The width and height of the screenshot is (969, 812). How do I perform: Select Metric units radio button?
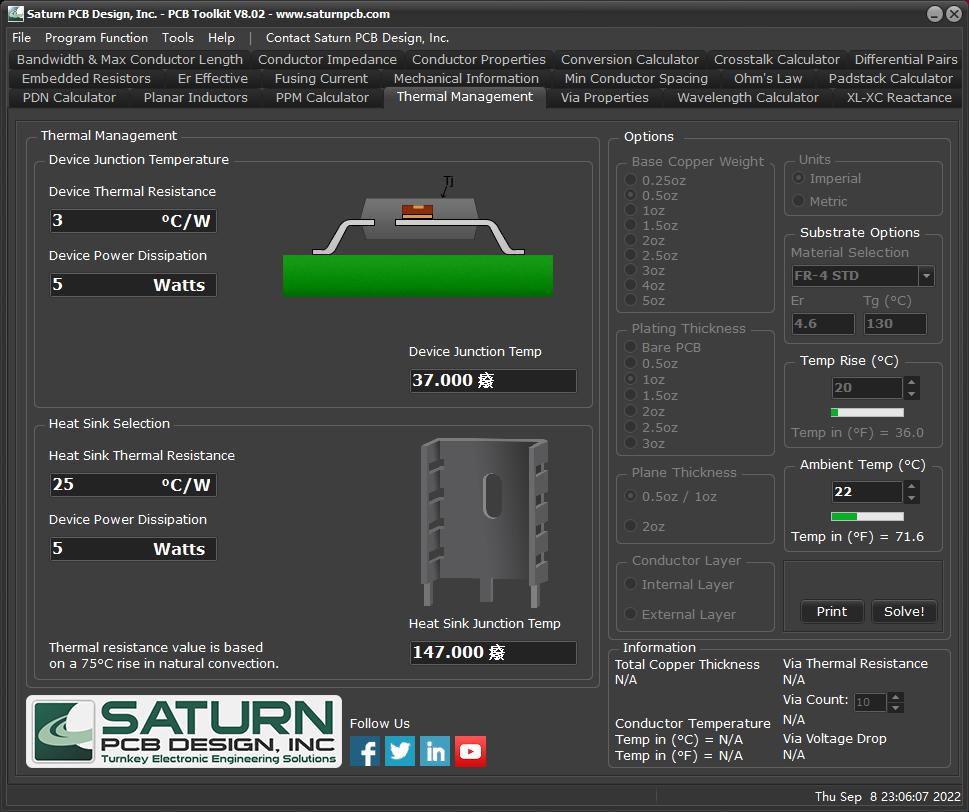point(798,201)
